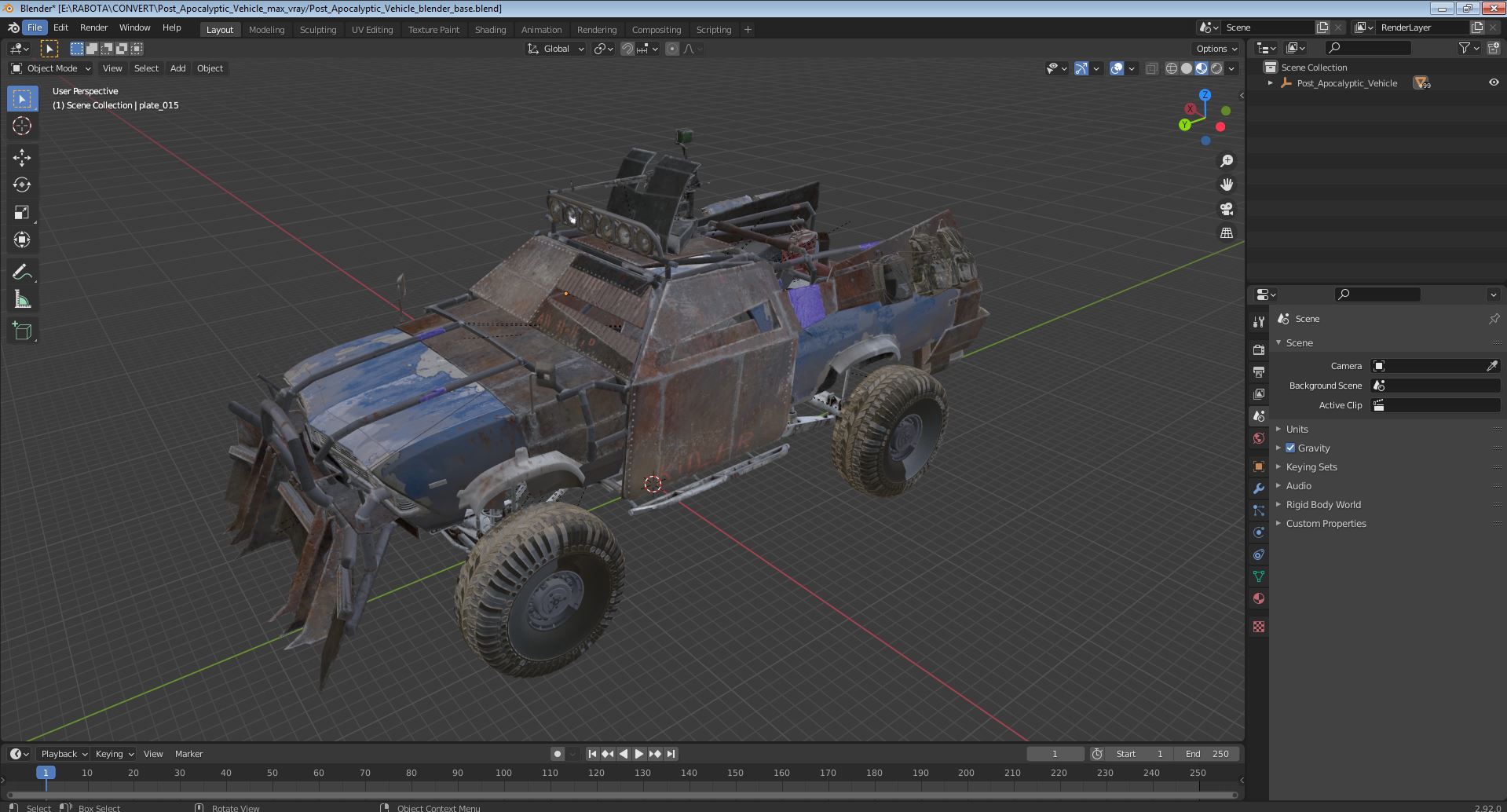1507x812 pixels.
Task: Open the Texture properties tab
Action: [1259, 627]
